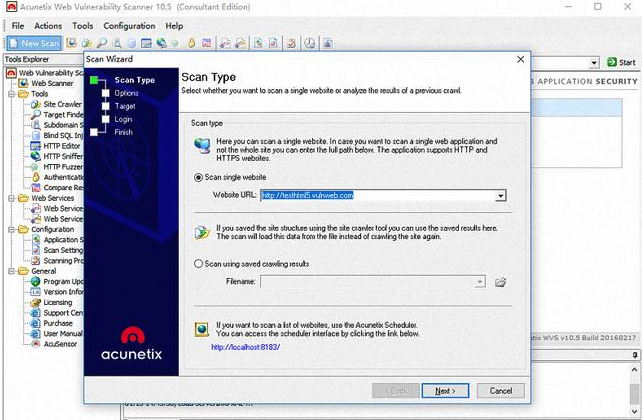Select Scan single website radio button
The height and width of the screenshot is (420, 644).
coord(198,177)
